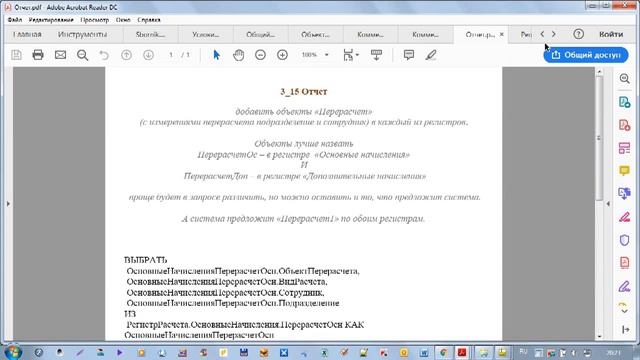Open Organize Pages tool in right pane
The image size is (640, 360).
point(624,148)
